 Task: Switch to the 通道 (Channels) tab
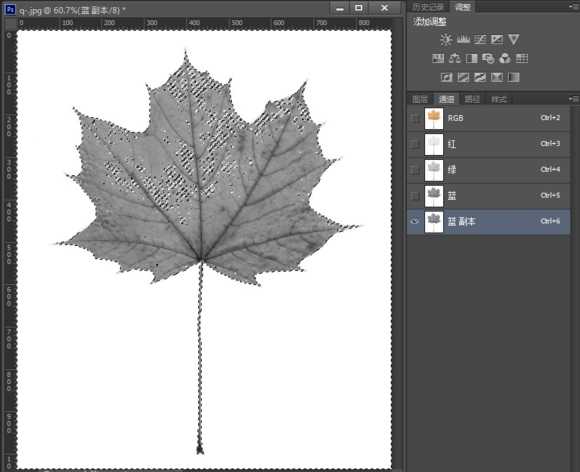point(446,99)
